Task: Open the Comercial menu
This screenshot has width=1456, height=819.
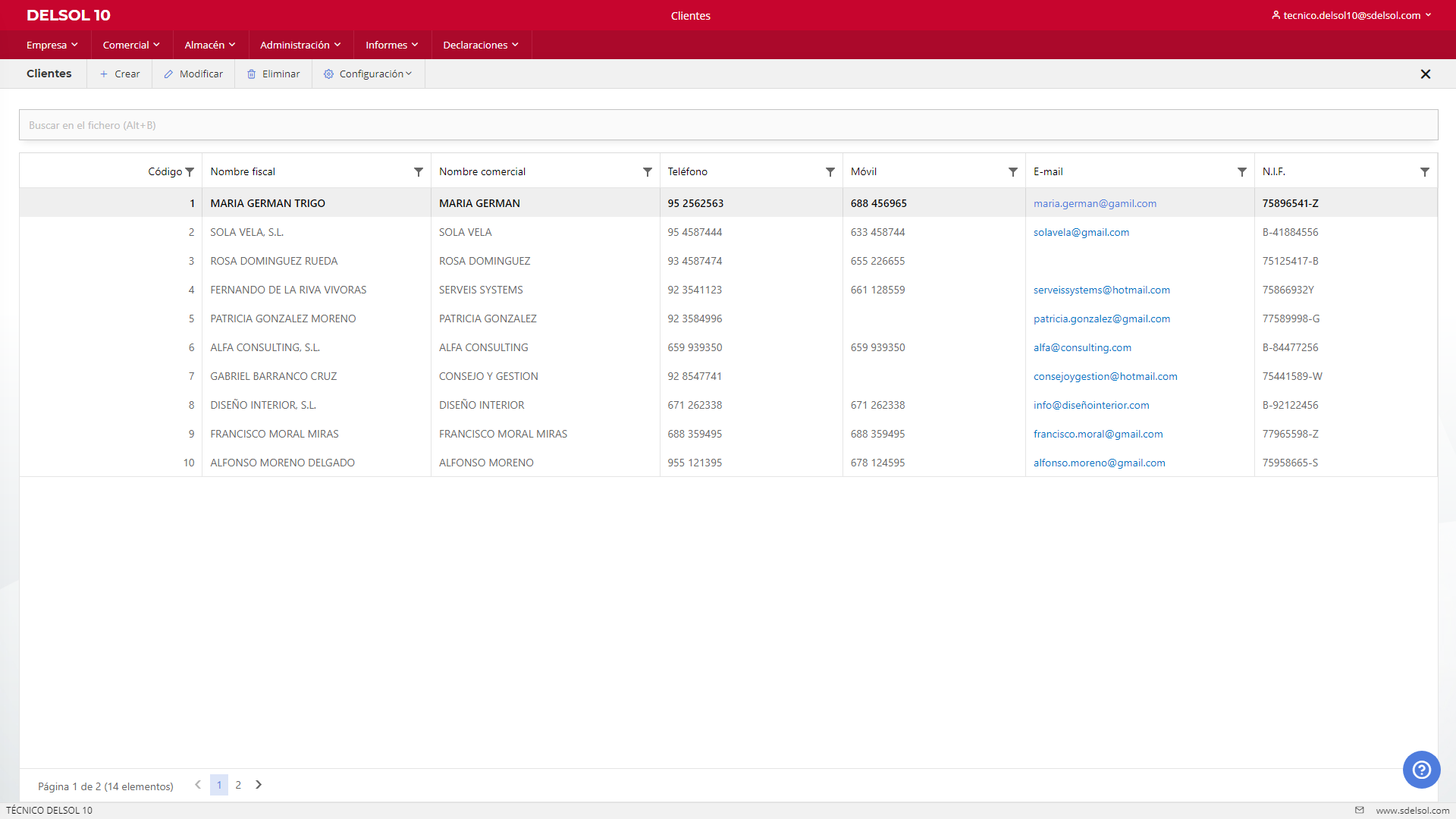Action: 131,45
